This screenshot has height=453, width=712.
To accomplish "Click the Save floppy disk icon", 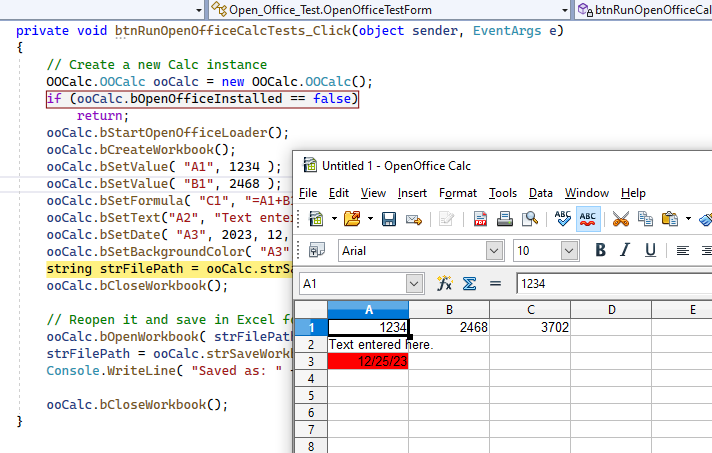I will [389, 219].
